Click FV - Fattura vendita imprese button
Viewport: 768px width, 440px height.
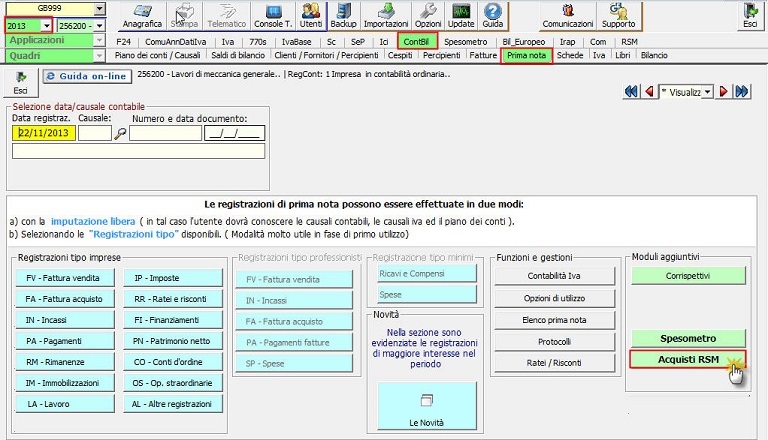click(x=65, y=278)
